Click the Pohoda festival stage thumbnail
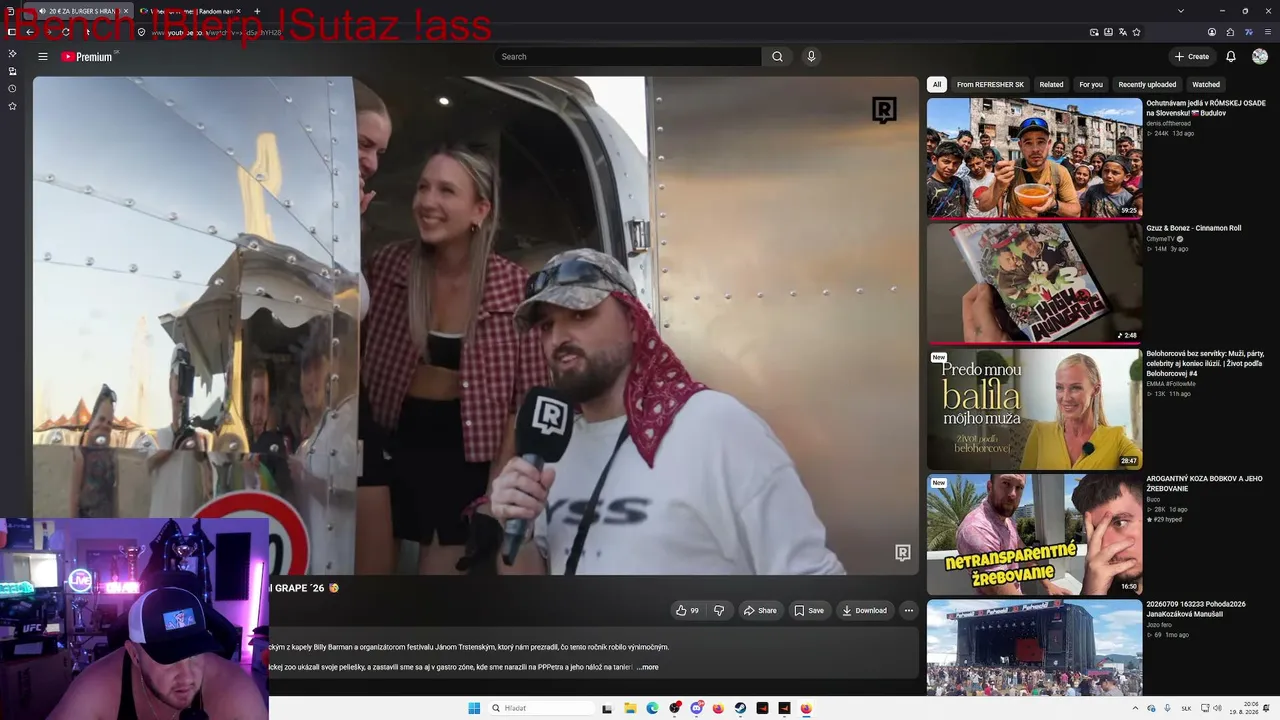This screenshot has height=720, width=1280. coord(1034,647)
